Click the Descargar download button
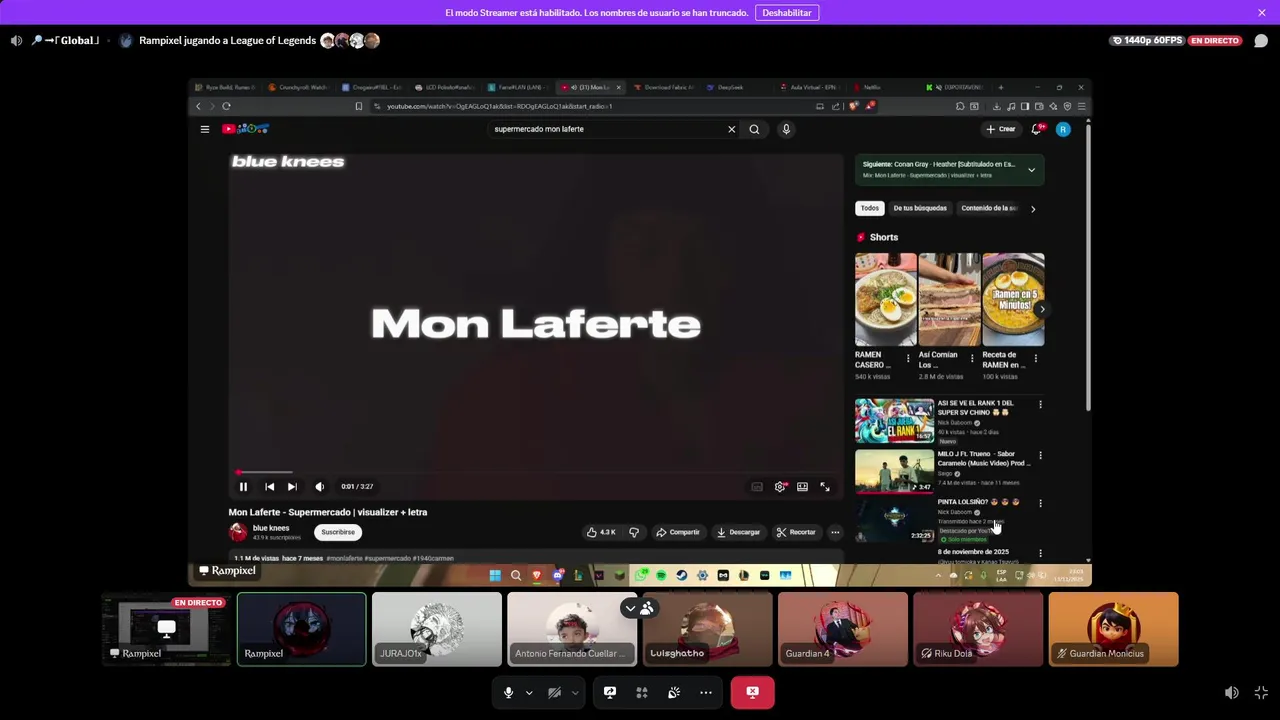 [x=738, y=532]
